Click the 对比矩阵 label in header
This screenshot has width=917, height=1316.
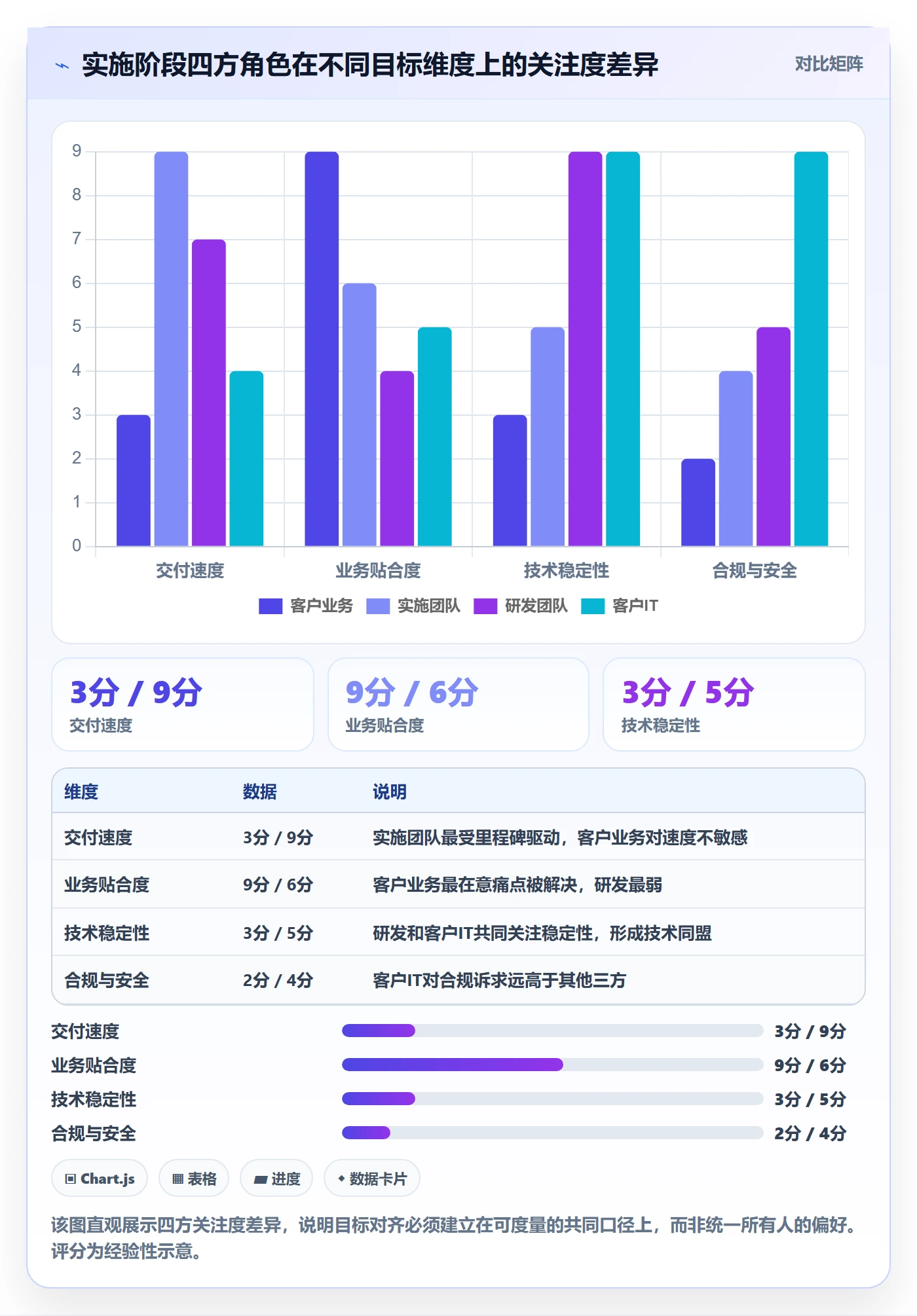point(829,64)
